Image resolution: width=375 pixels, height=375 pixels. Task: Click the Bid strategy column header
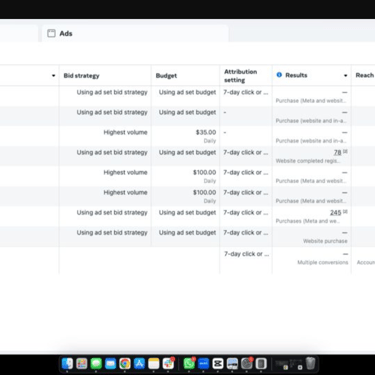coord(81,76)
